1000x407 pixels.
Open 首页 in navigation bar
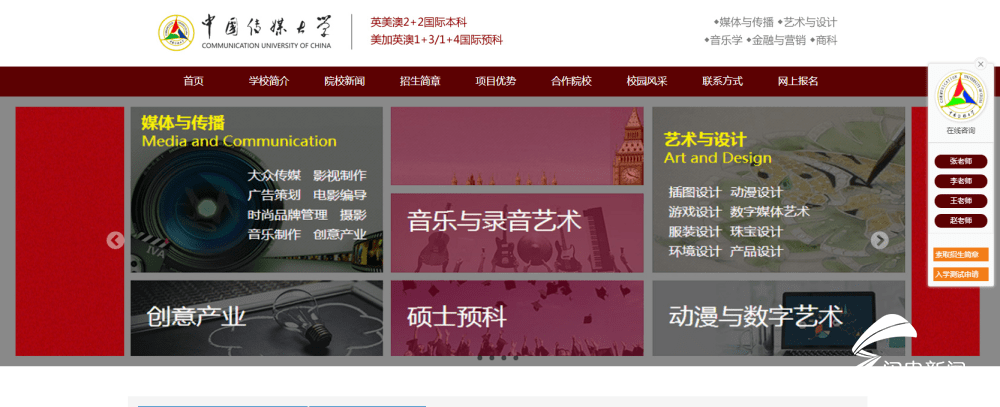(x=193, y=81)
